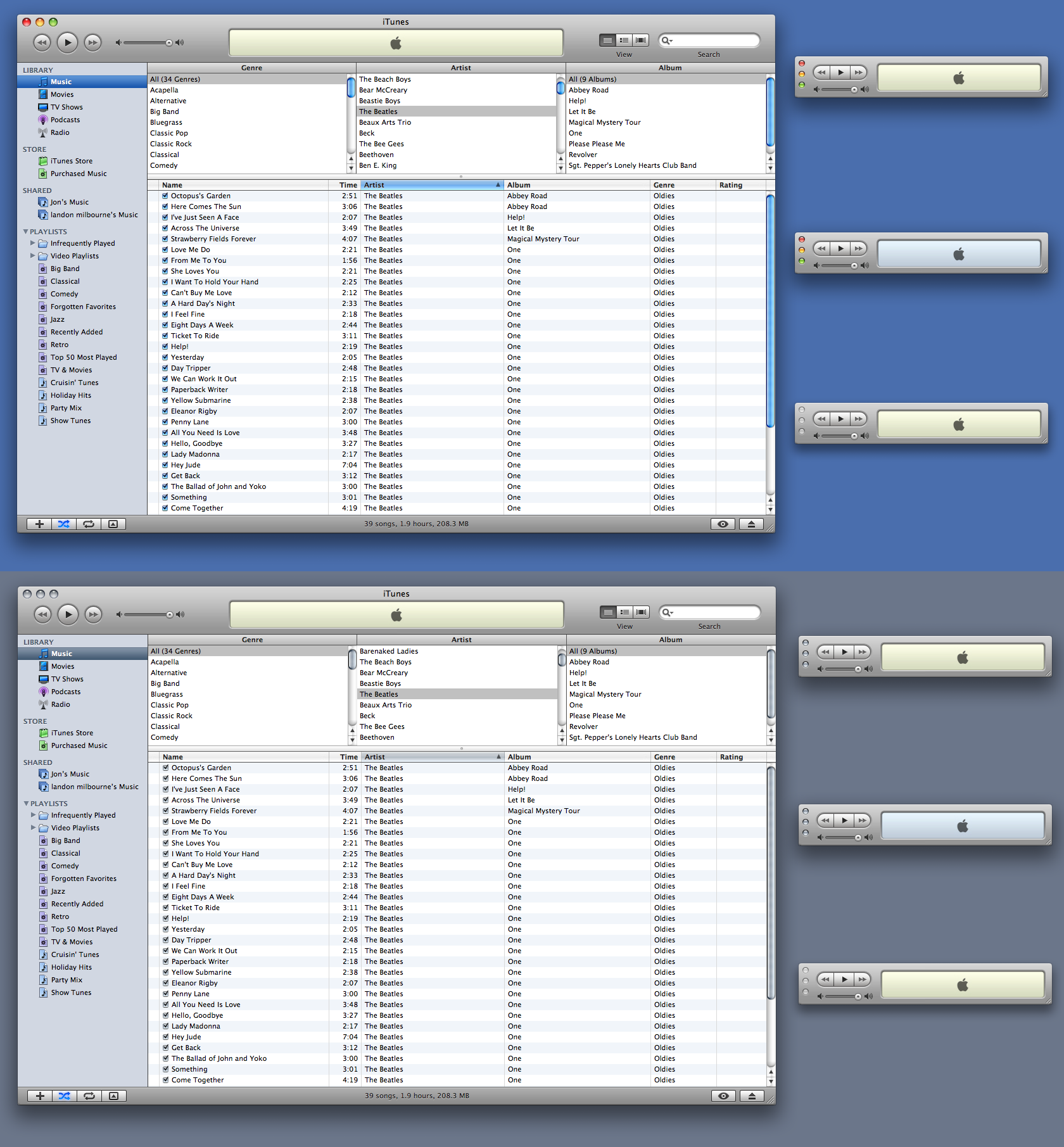Click Play in the bottom iTunes window
The image size is (1064, 1147).
click(68, 614)
